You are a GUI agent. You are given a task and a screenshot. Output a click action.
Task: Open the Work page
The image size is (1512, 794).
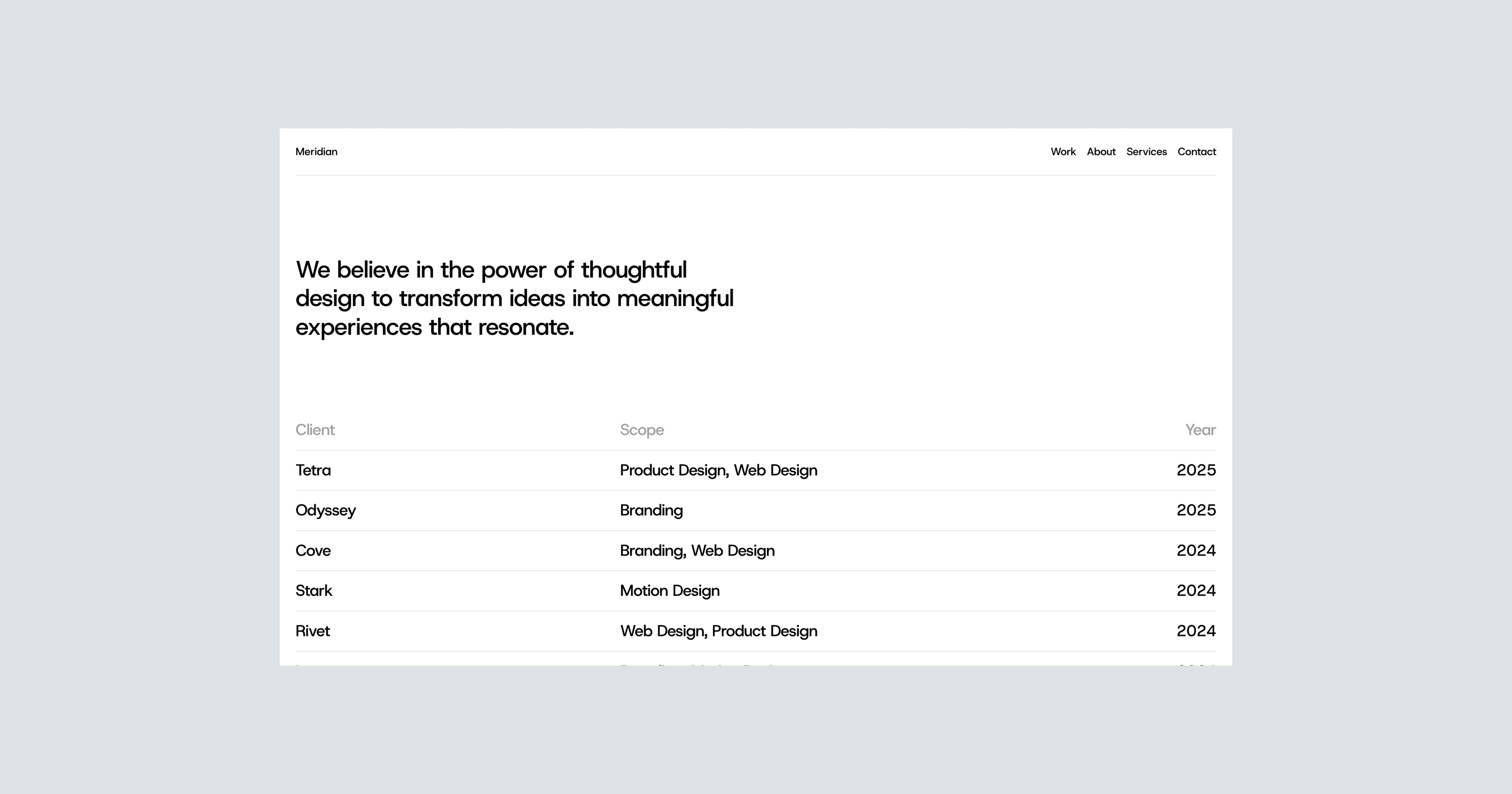[x=1063, y=152]
